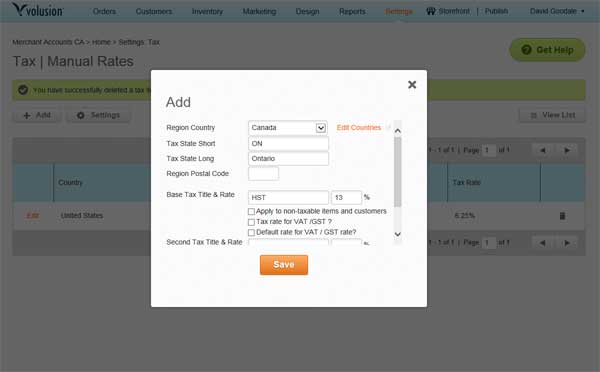600x372 pixels.
Task: Click the Add button with plus icon
Action: pyautogui.click(x=37, y=115)
